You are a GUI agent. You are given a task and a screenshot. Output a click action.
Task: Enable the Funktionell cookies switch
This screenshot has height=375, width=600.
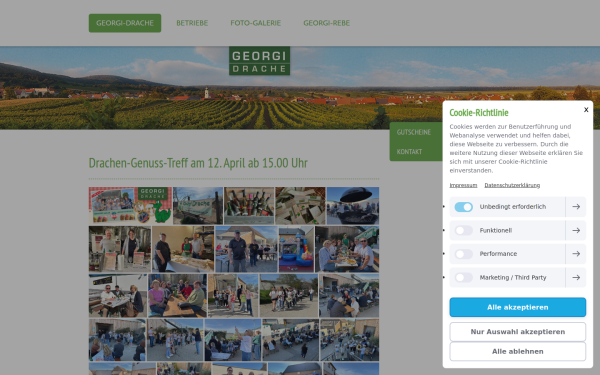(x=463, y=230)
